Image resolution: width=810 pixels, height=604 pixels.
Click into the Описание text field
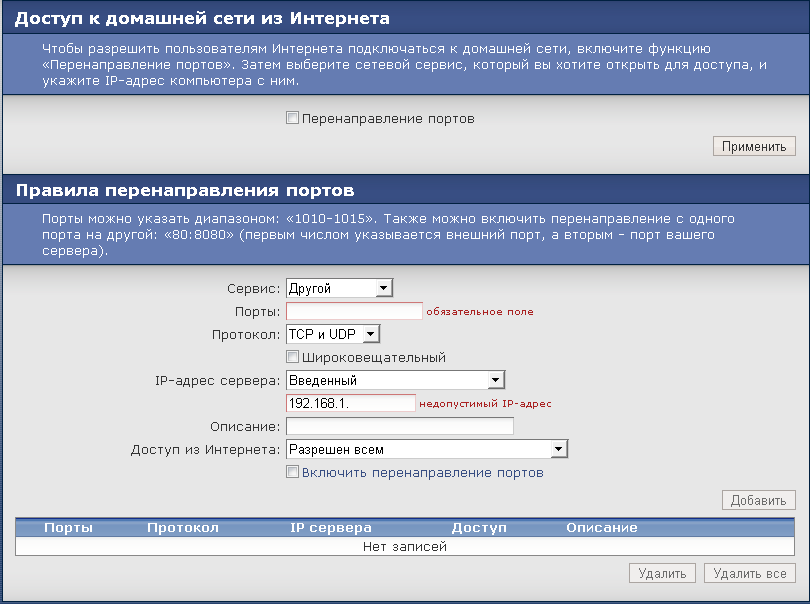pyautogui.click(x=399, y=426)
